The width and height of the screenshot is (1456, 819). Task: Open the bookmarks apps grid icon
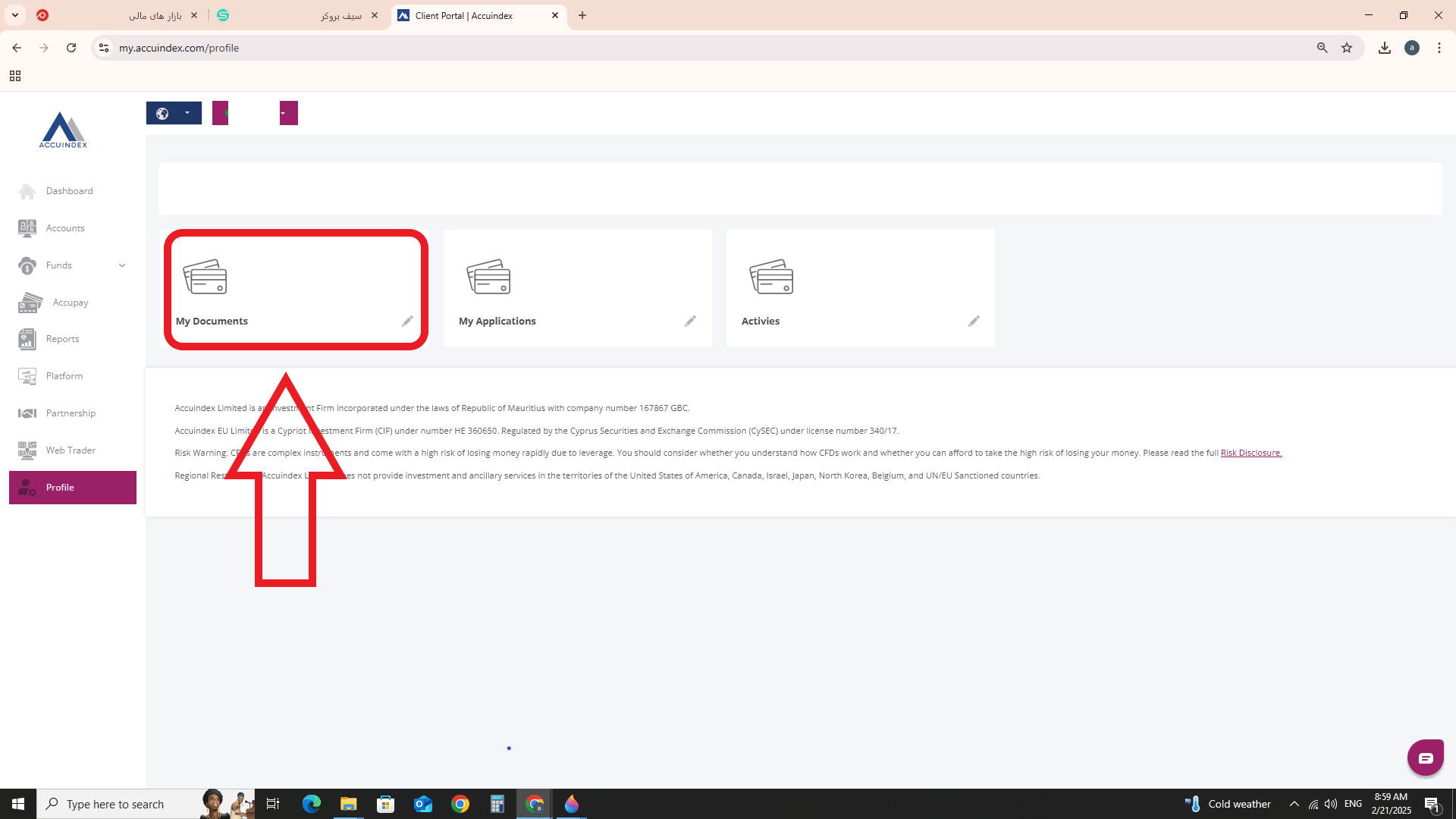[15, 76]
